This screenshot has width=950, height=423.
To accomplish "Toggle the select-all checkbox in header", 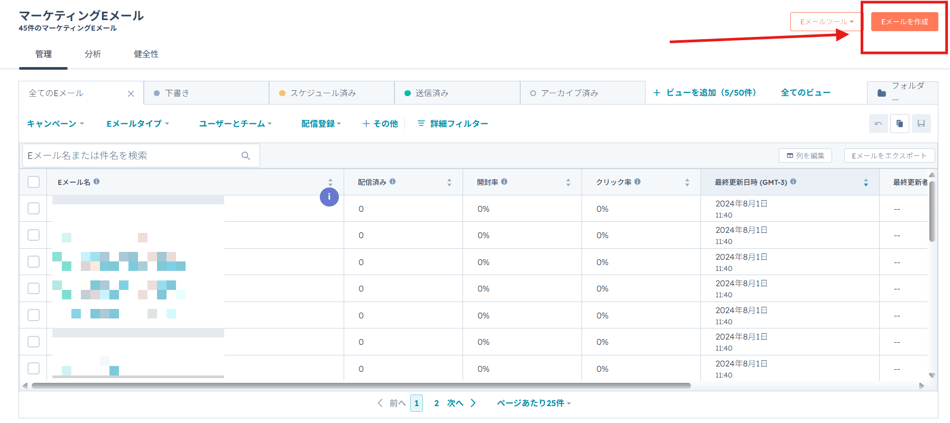I will pyautogui.click(x=33, y=182).
